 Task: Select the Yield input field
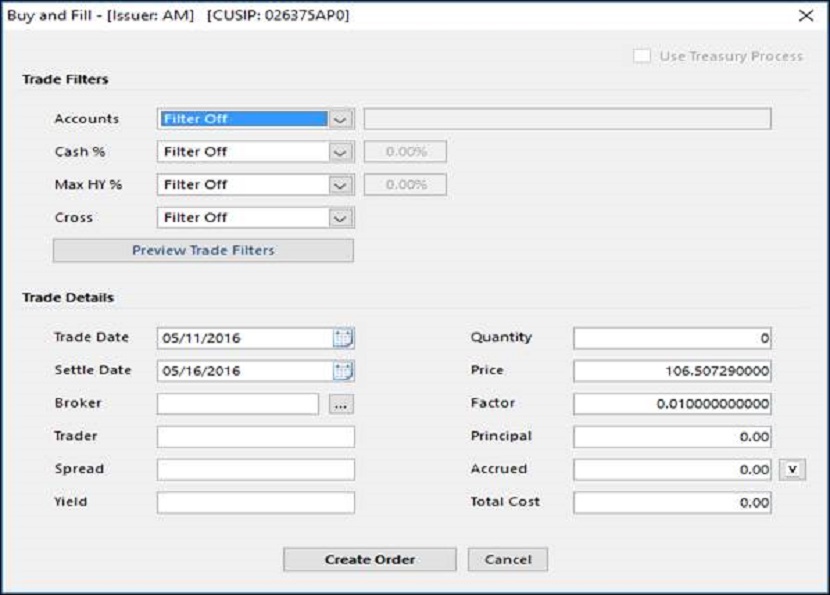tap(256, 502)
